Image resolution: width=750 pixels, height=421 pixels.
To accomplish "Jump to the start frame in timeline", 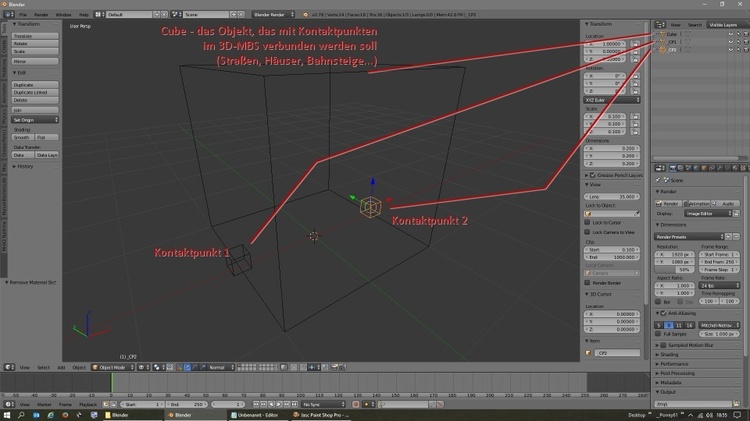I will (256, 404).
